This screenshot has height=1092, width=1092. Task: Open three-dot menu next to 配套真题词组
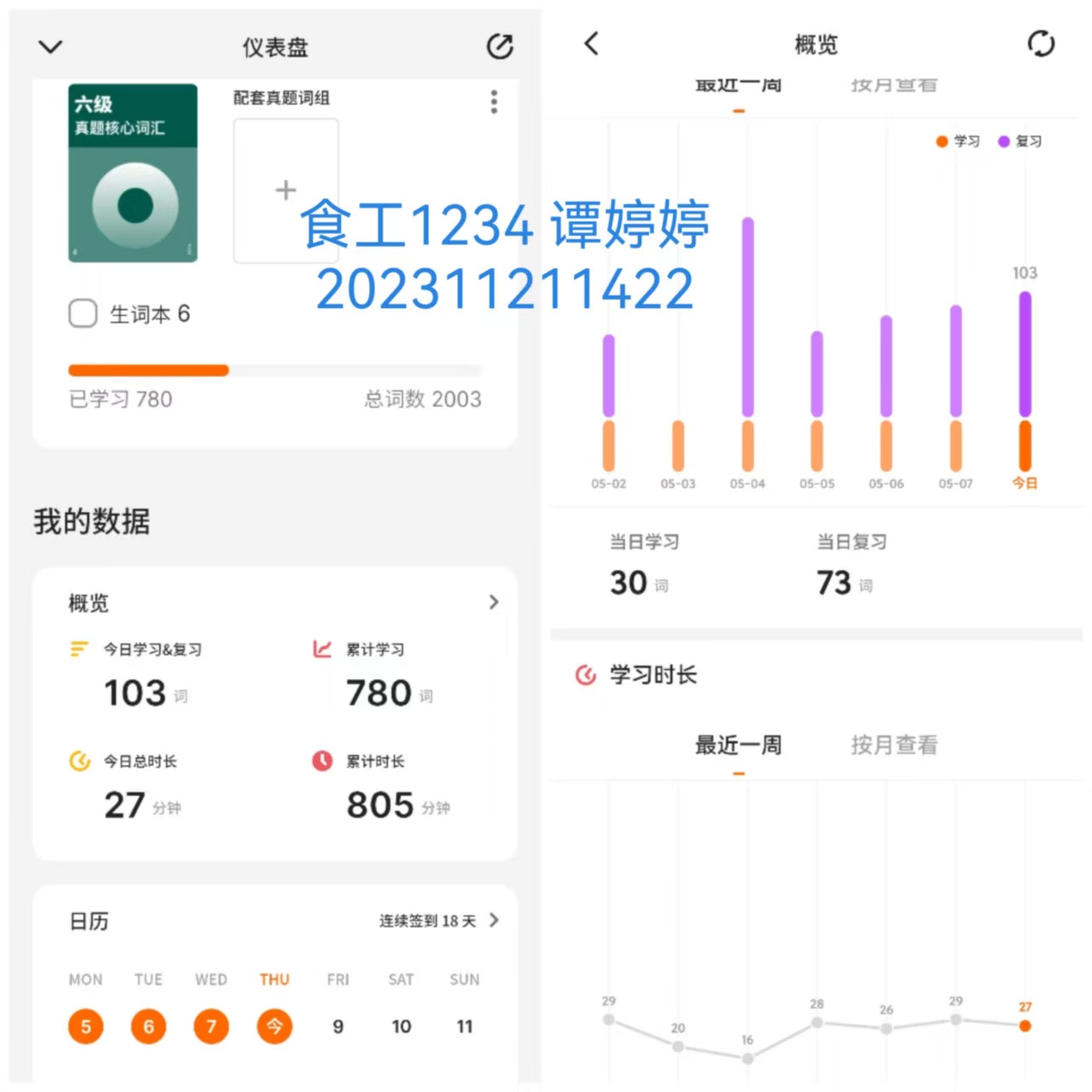point(494,102)
